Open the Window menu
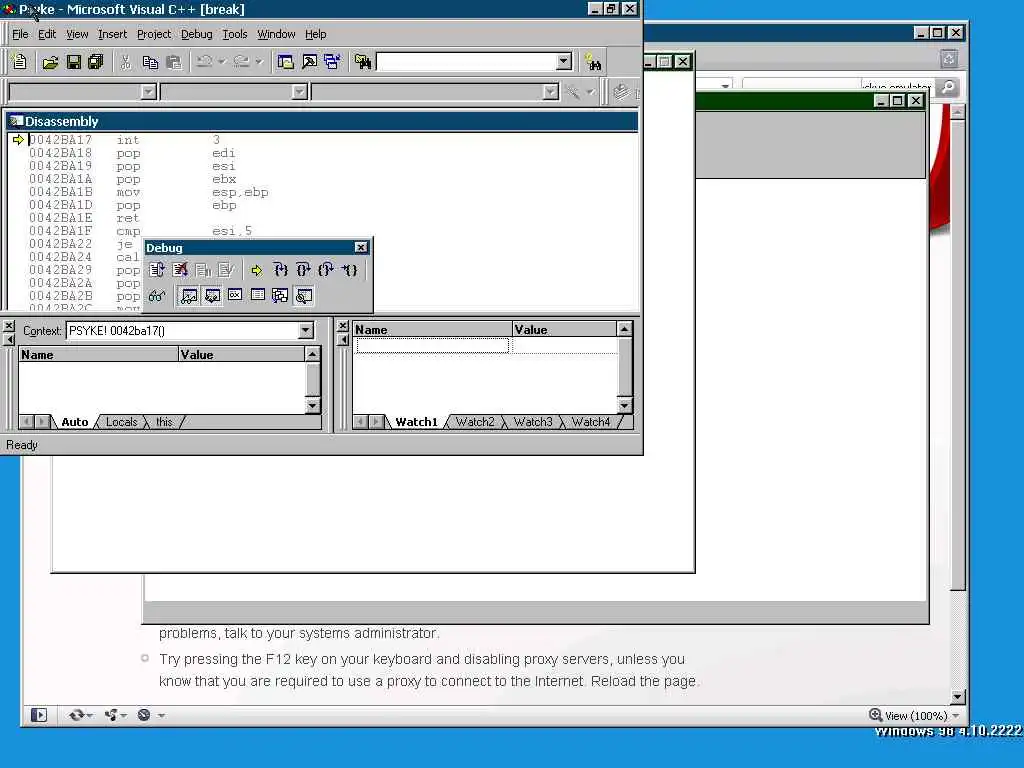Image resolution: width=1024 pixels, height=768 pixels. [x=276, y=34]
